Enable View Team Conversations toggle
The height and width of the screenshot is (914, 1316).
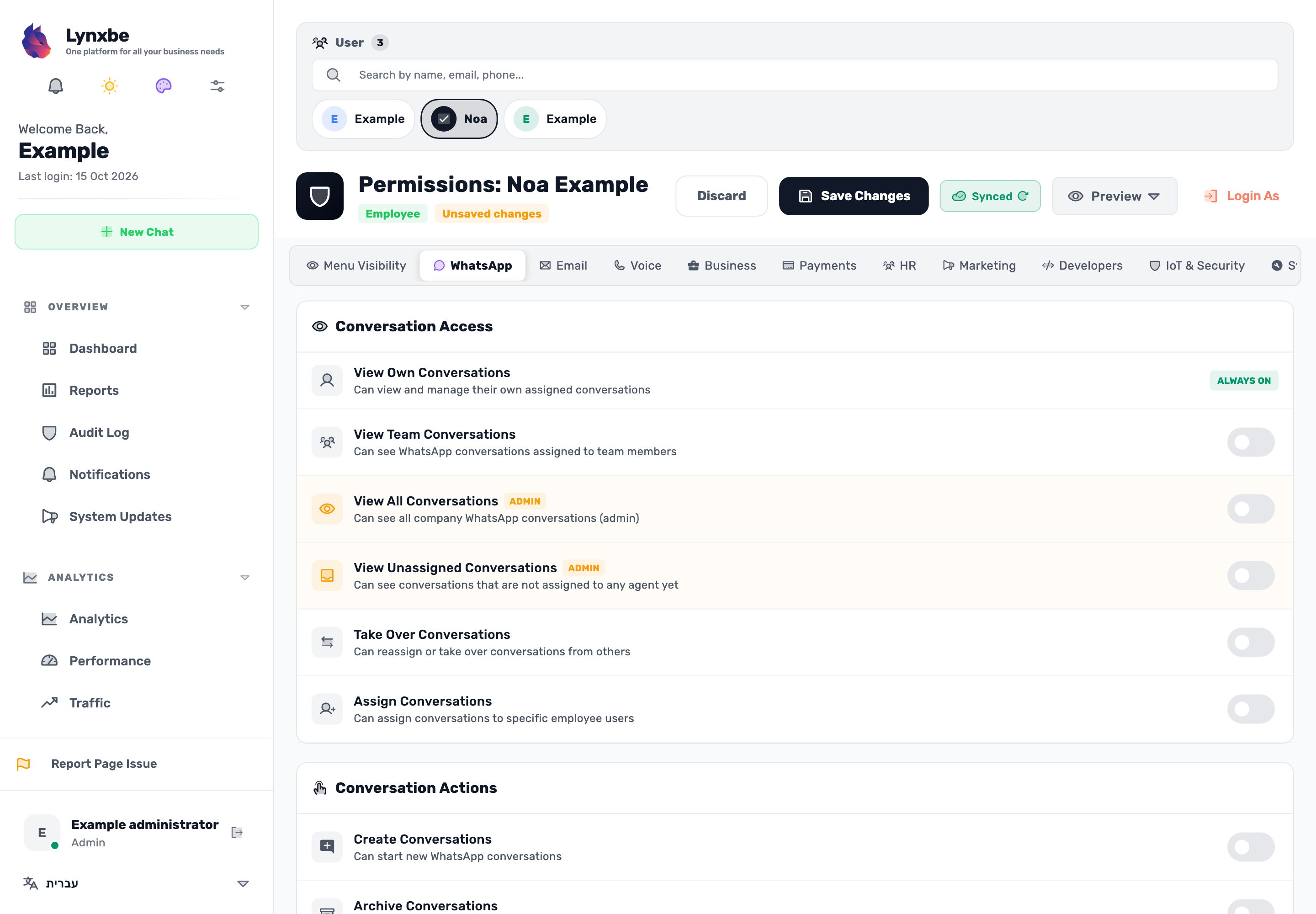pyautogui.click(x=1251, y=442)
